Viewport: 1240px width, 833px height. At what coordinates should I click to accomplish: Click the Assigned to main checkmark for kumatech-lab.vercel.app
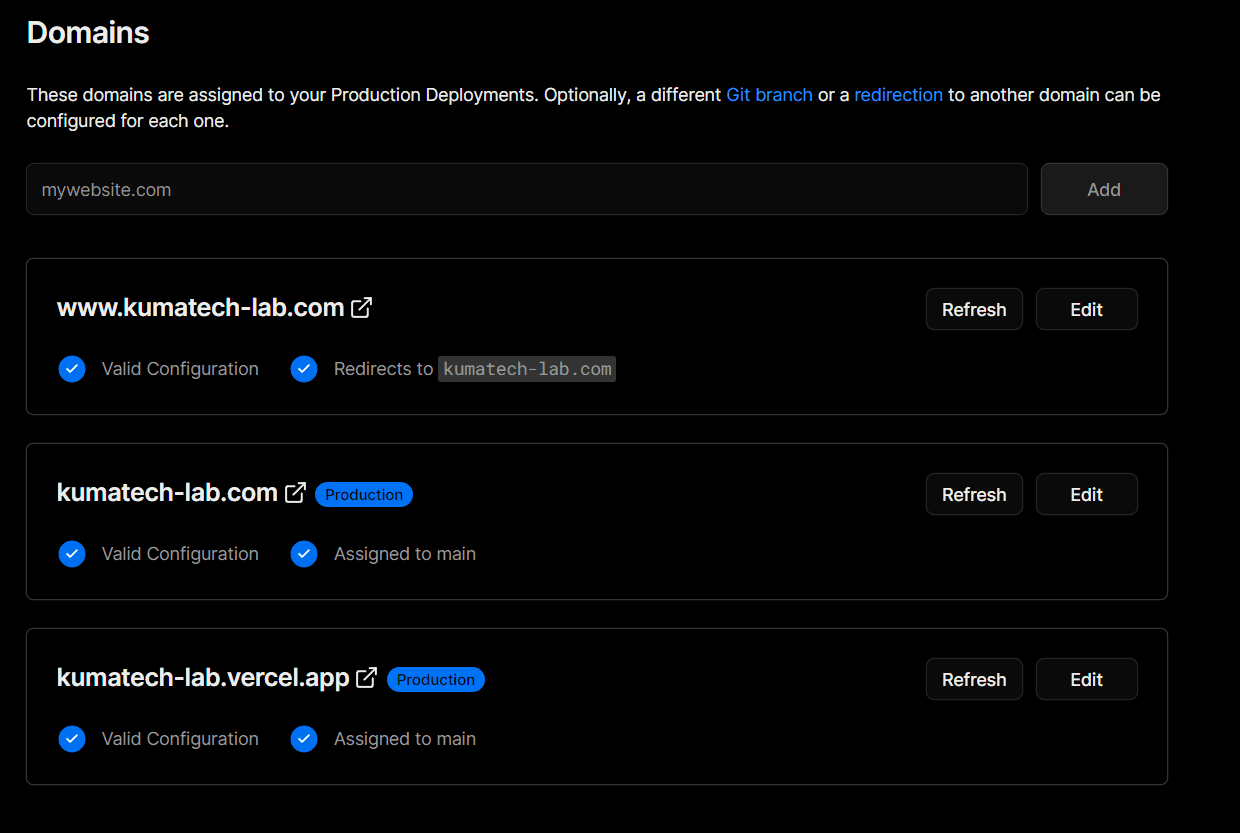(304, 739)
